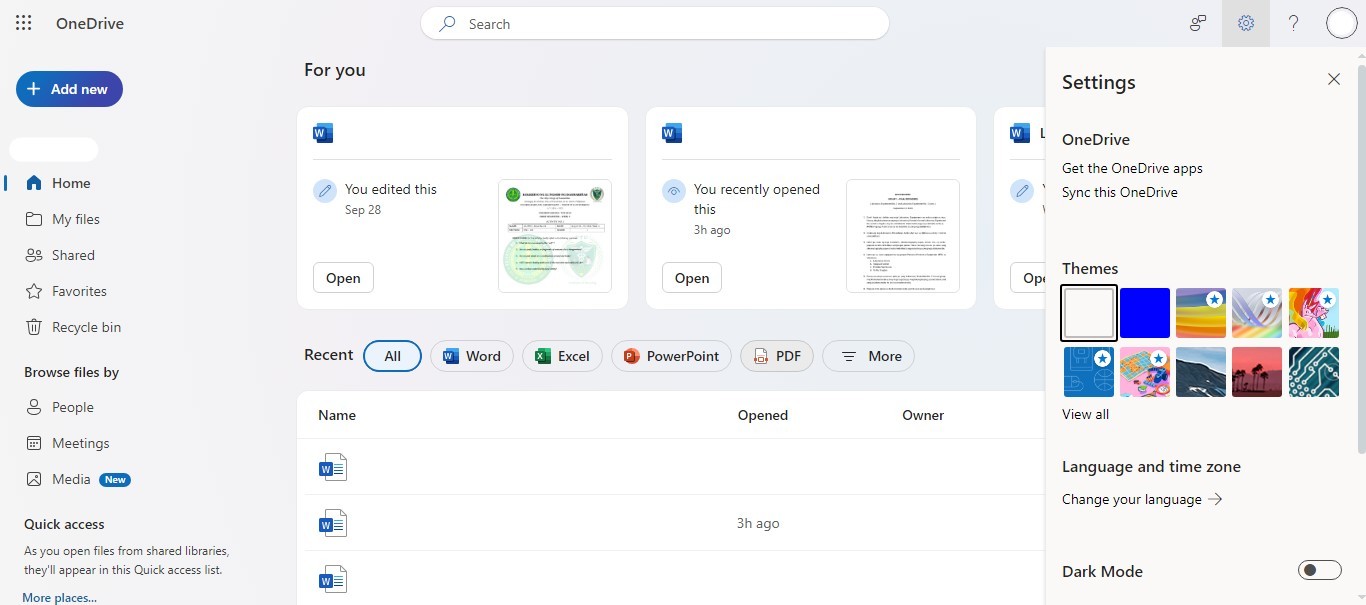
Task: Enable Dark Mode
Action: pos(1319,569)
